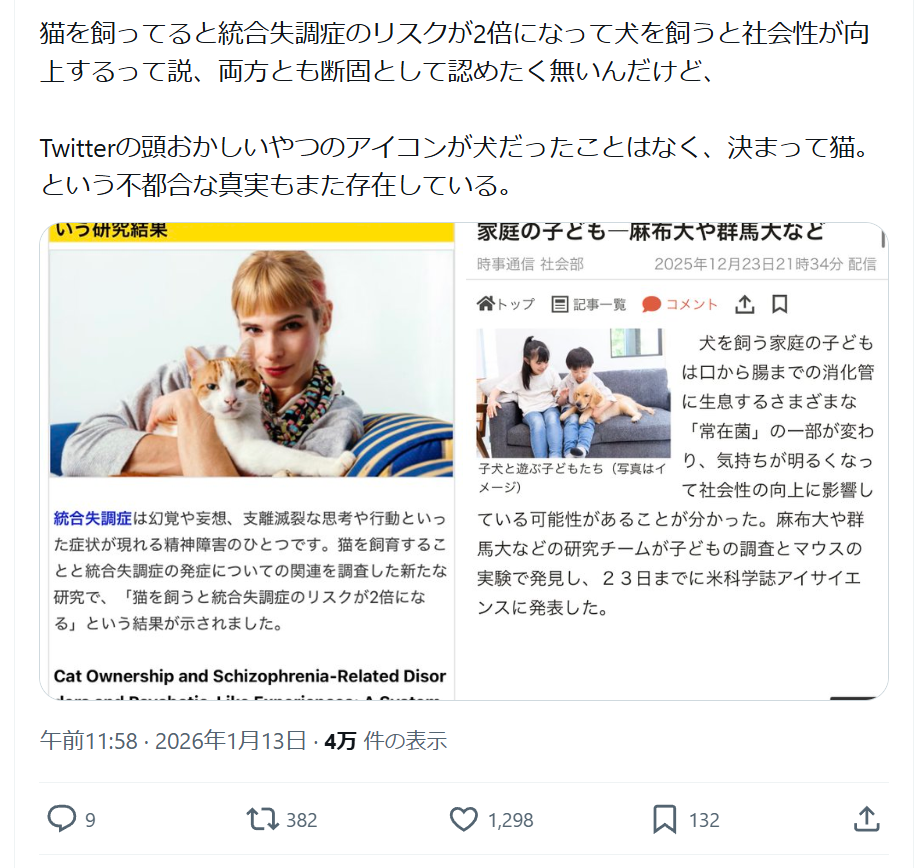Click the 382 retweet count
This screenshot has height=868, width=918.
(x=302, y=820)
